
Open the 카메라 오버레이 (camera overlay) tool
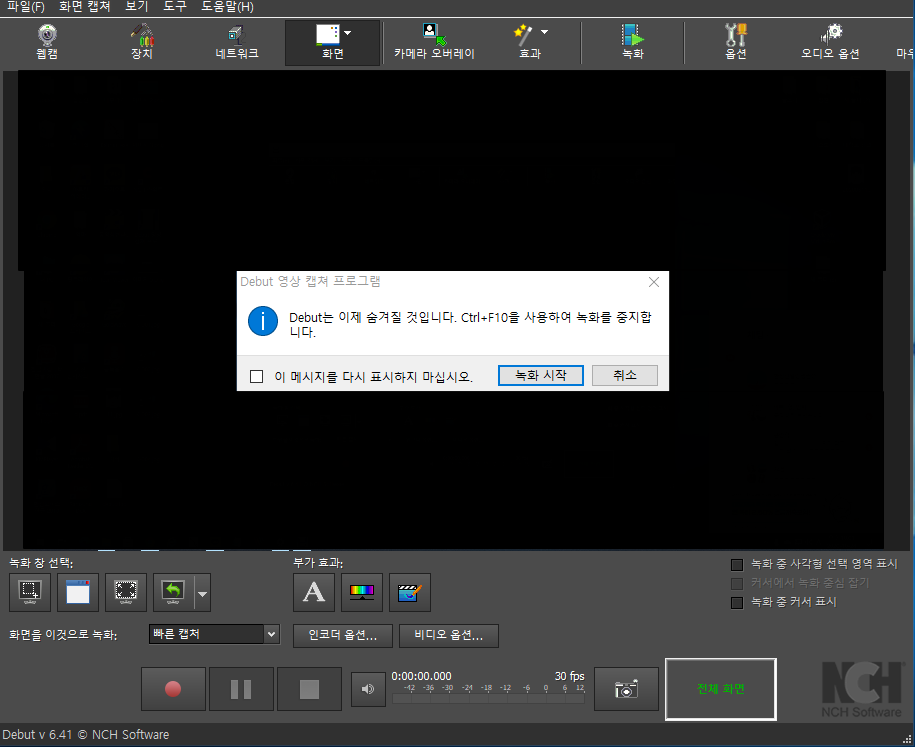[434, 42]
